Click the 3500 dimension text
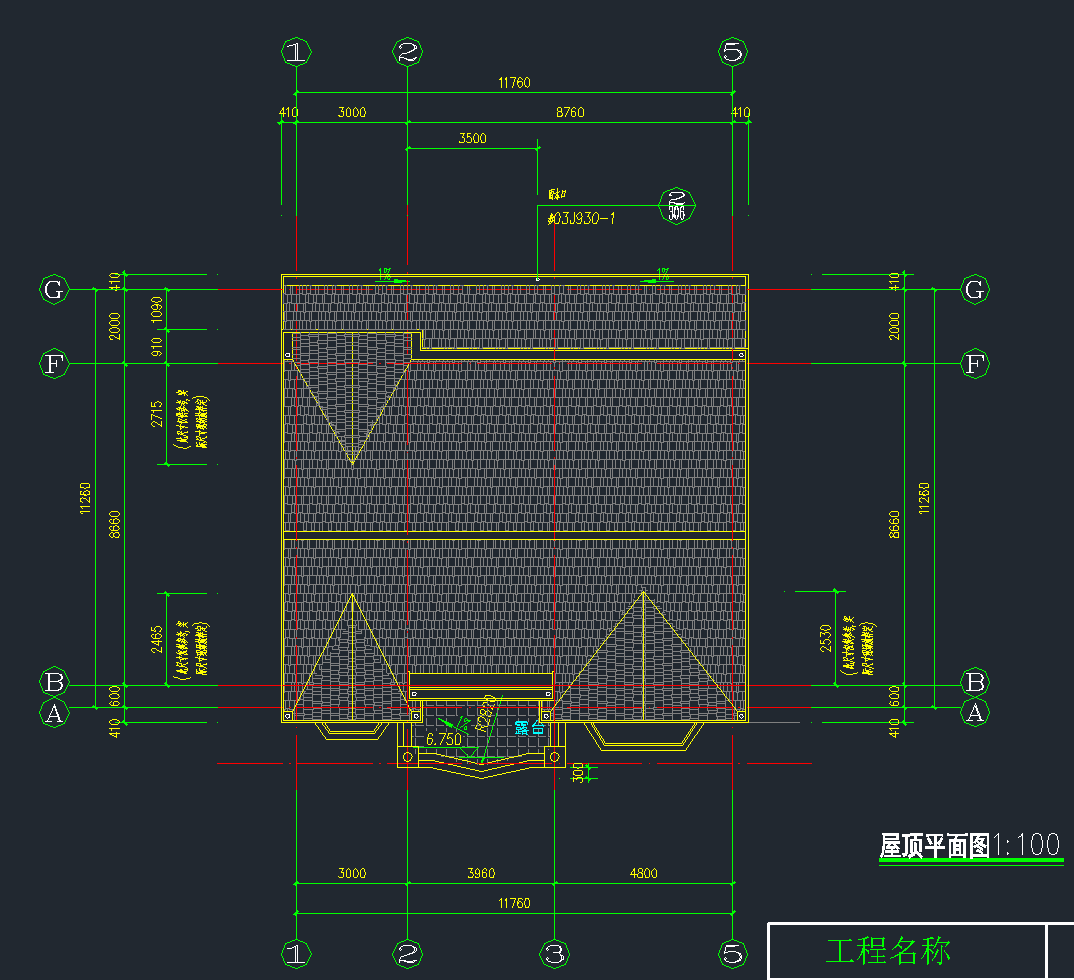 (472, 138)
